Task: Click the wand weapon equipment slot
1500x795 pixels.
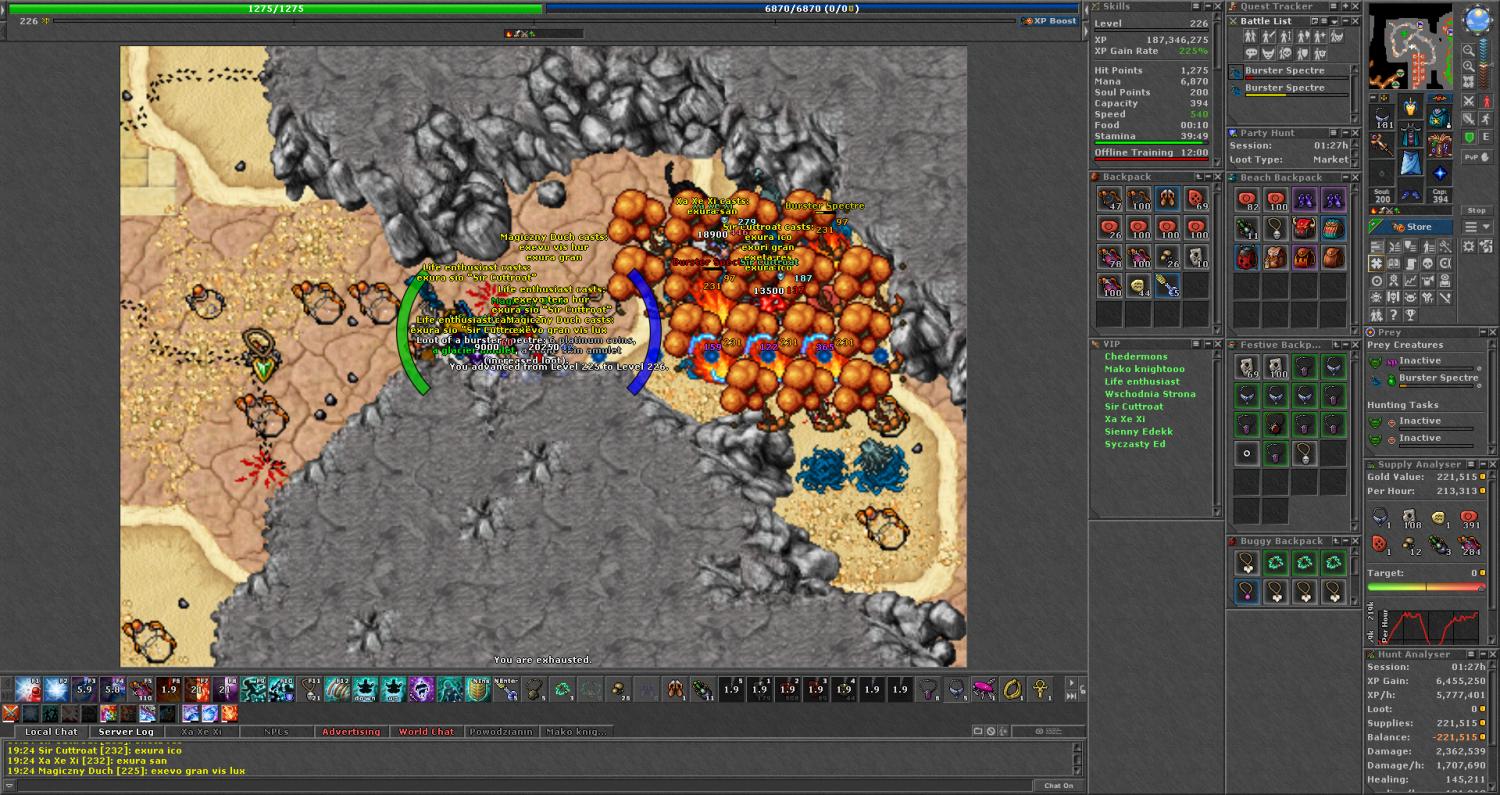Action: 1382,145
